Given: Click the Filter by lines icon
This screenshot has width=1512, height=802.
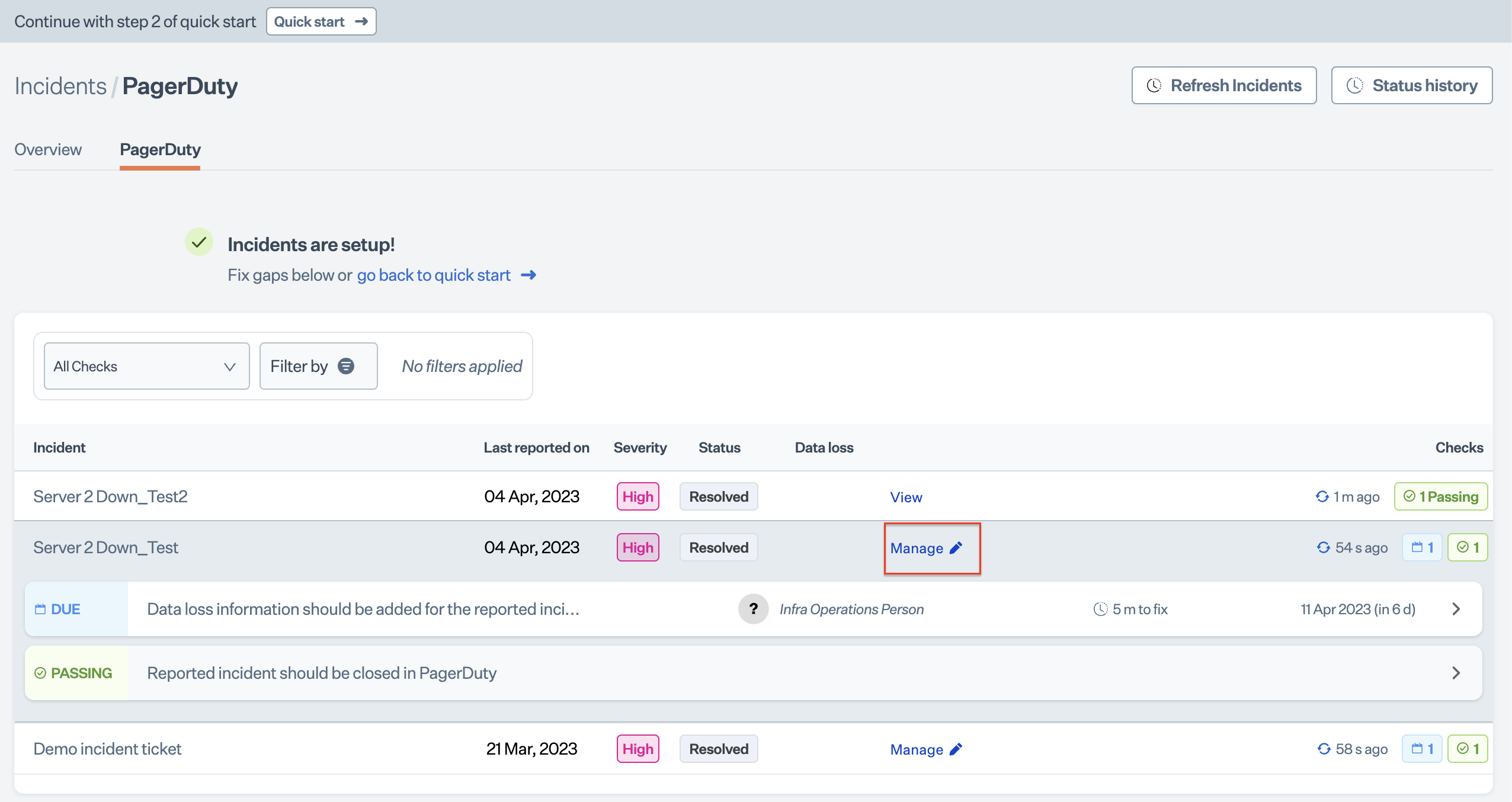Looking at the screenshot, I should [x=346, y=366].
